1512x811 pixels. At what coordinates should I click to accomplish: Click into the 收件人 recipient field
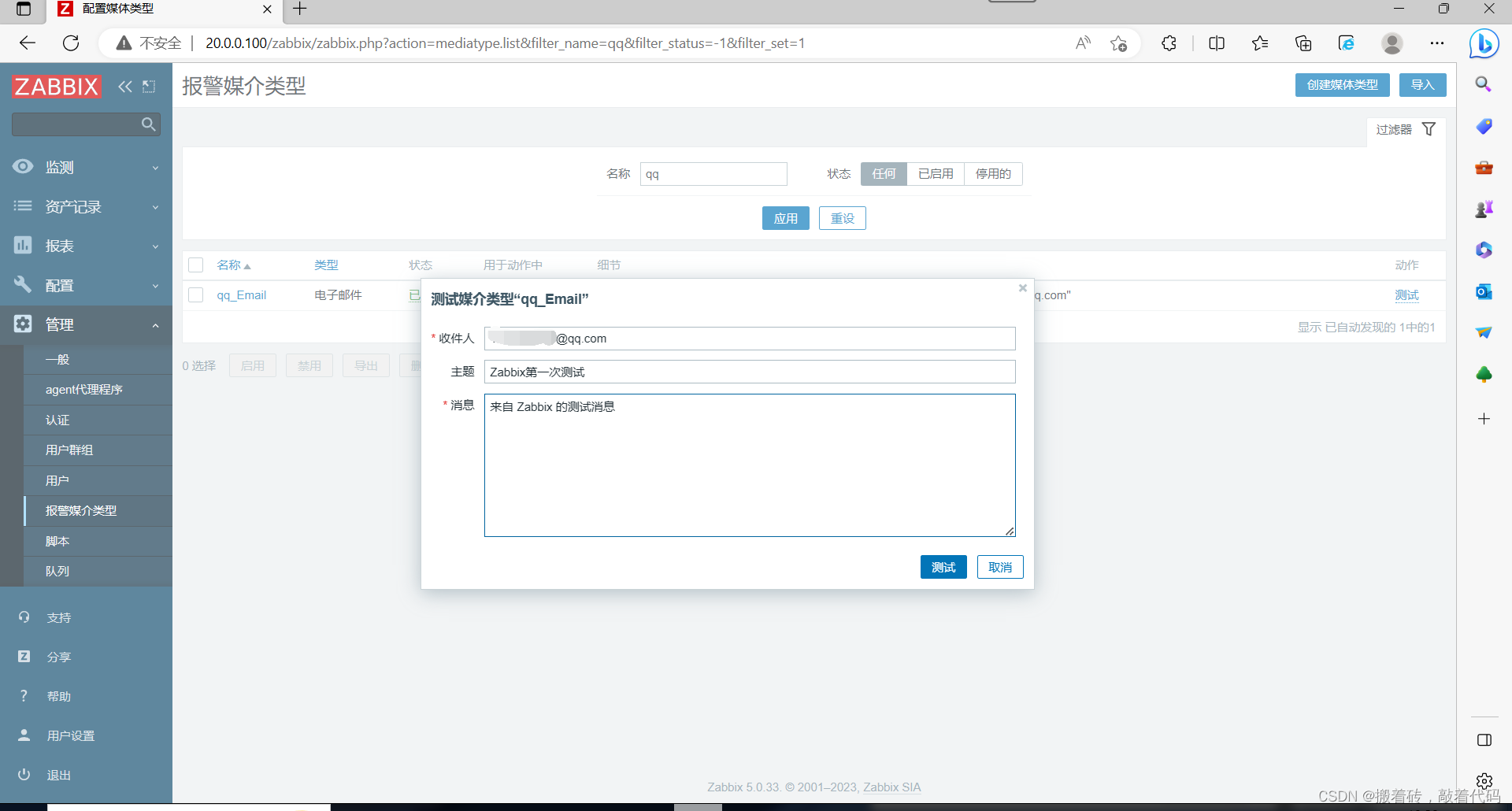click(750, 339)
